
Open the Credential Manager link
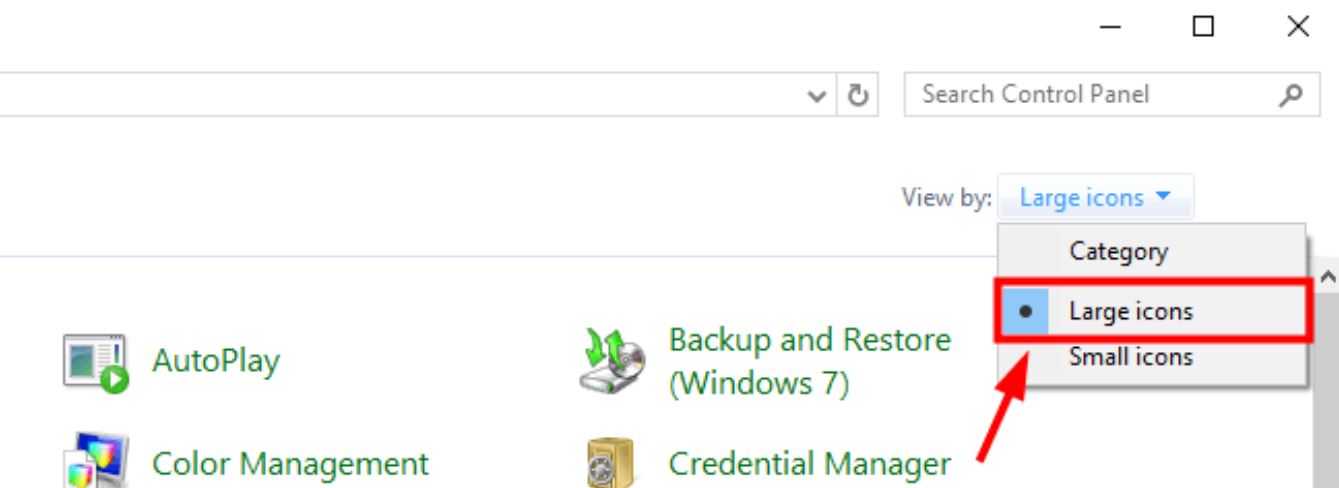coord(810,464)
